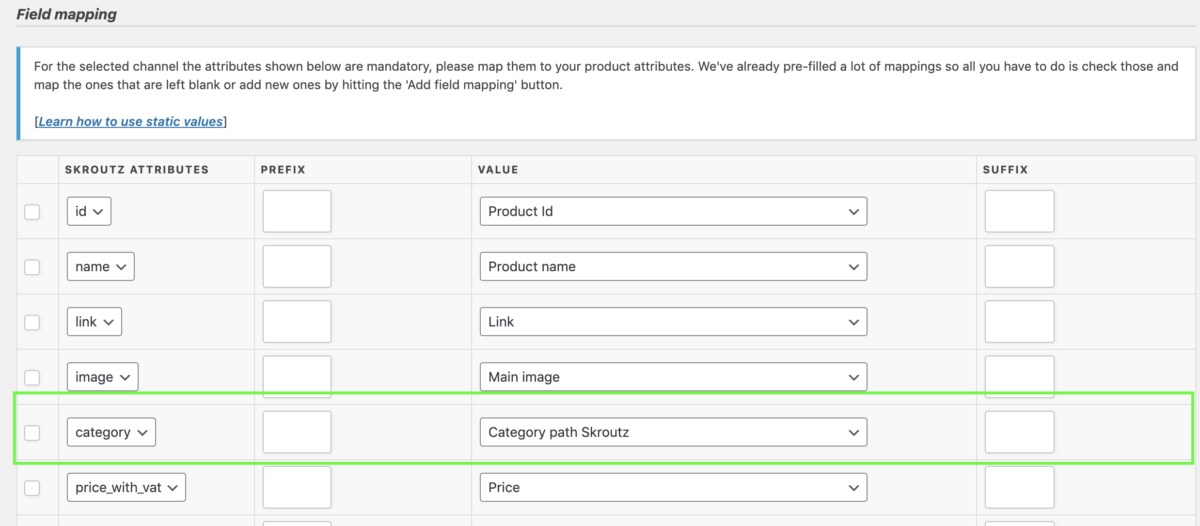Viewport: 1200px width, 526px height.
Task: Expand the Price value dropdown
Action: point(673,487)
